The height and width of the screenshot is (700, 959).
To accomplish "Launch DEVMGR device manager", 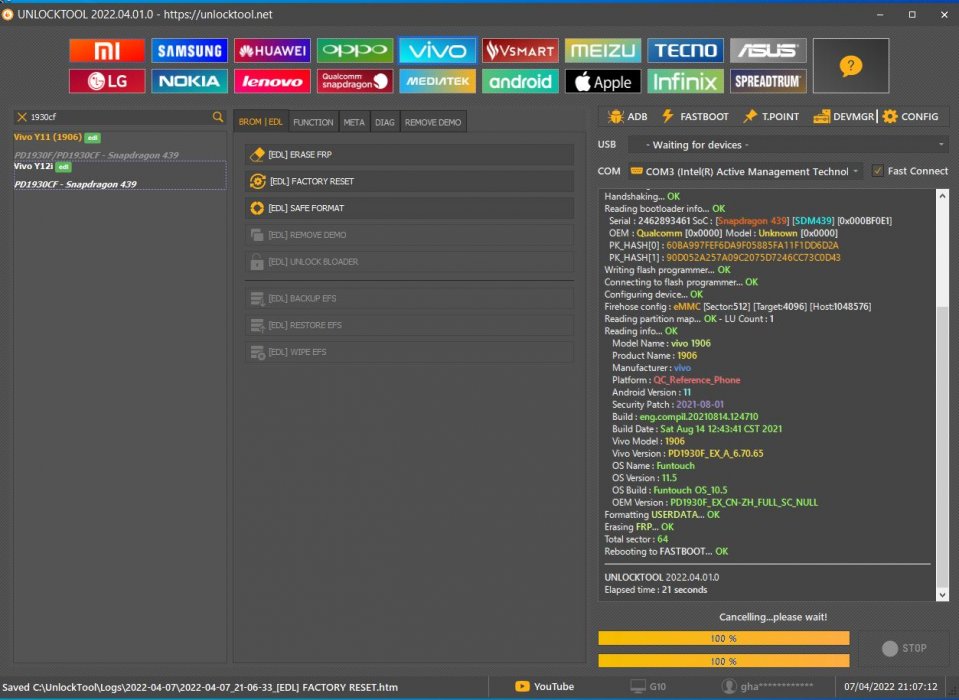I will 843,116.
